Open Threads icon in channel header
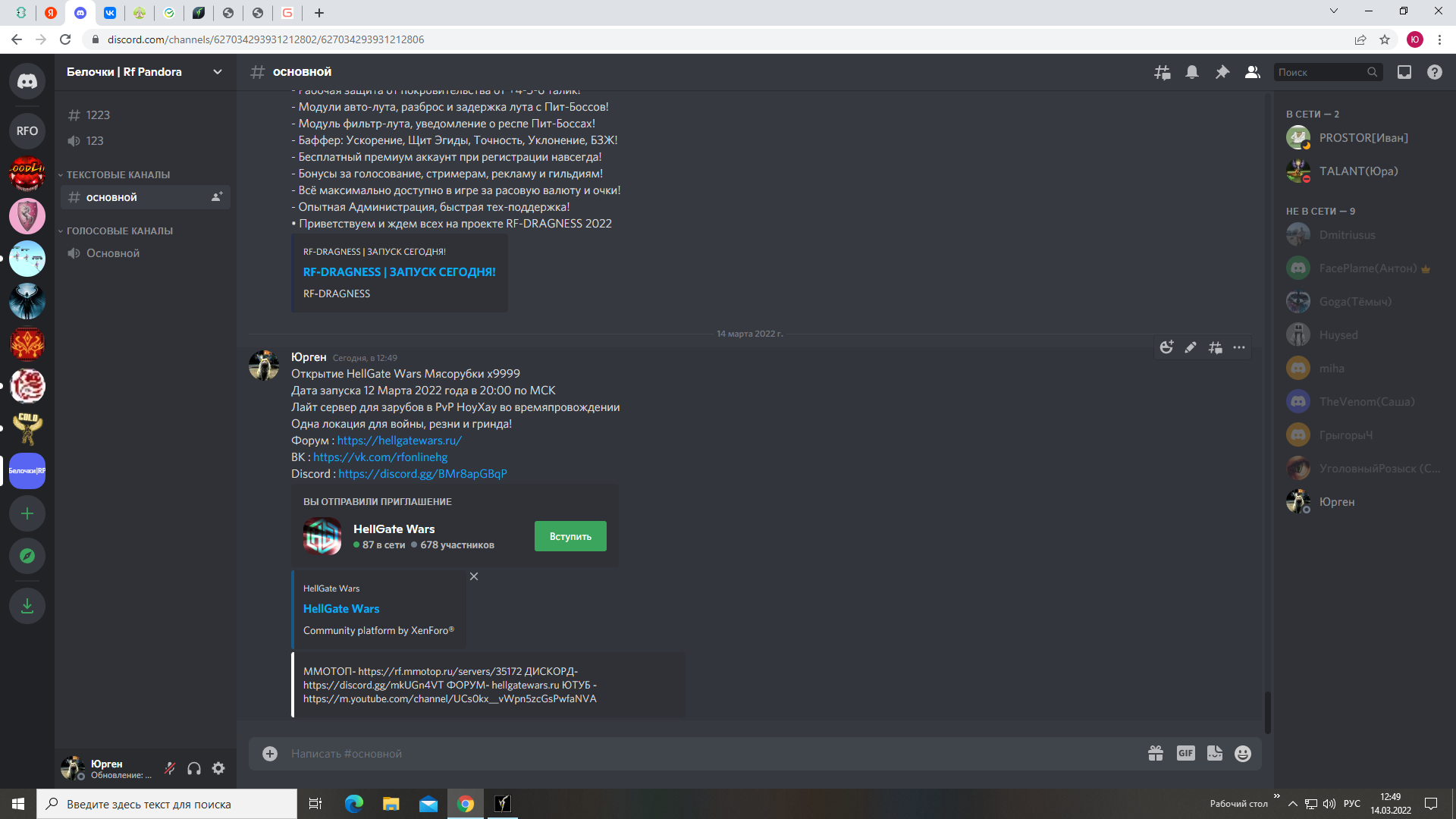 coord(1162,72)
